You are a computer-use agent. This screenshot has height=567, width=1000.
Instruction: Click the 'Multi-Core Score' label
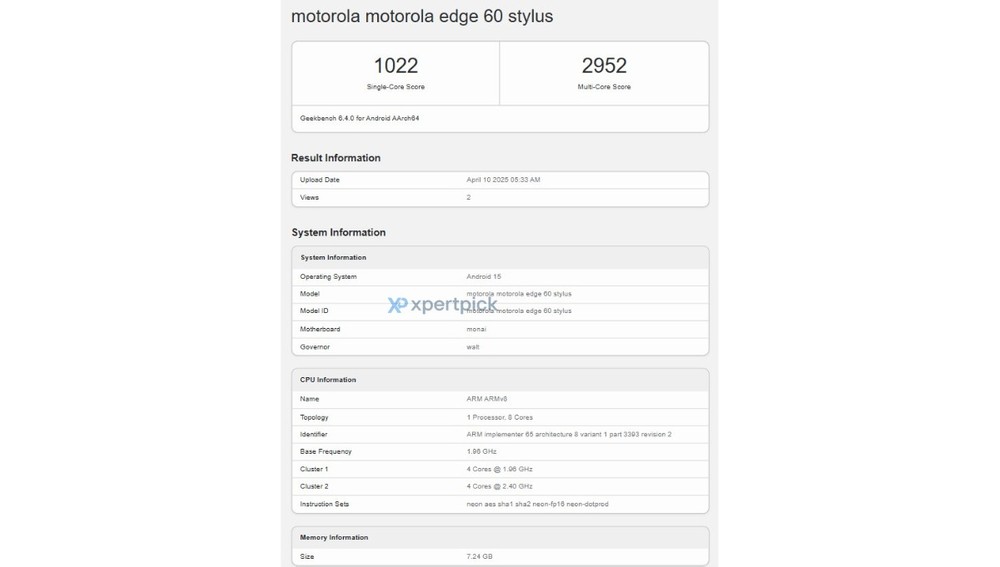pos(604,87)
